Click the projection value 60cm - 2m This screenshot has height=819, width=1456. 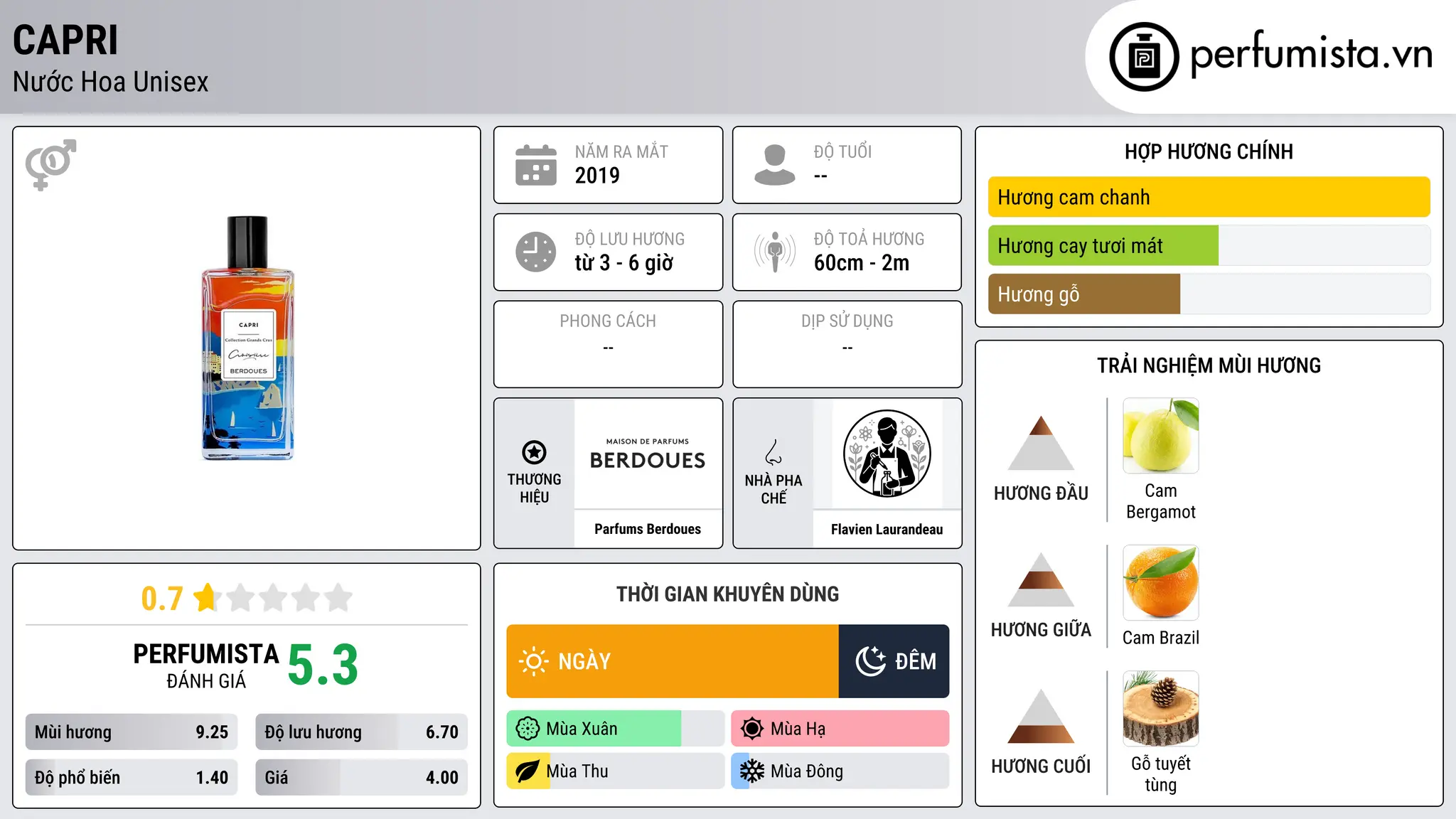tap(862, 263)
